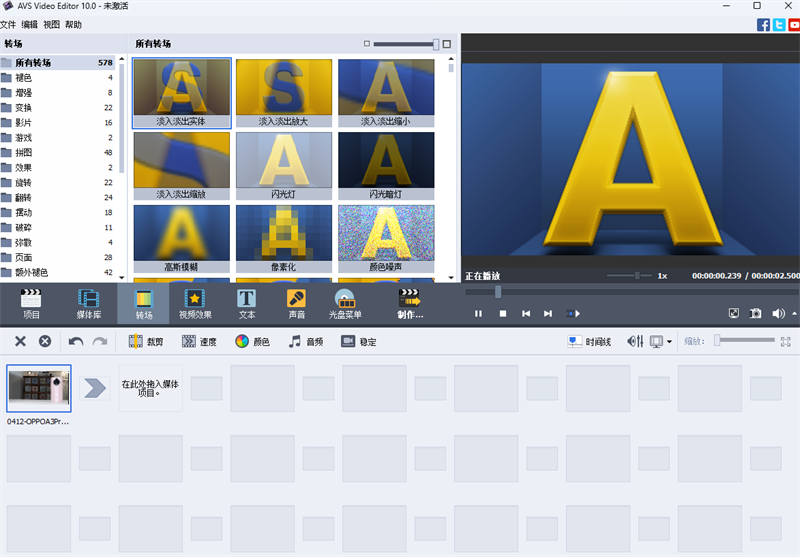
Task: Open the display layout dropdown in toolbar
Action: pyautogui.click(x=669, y=342)
